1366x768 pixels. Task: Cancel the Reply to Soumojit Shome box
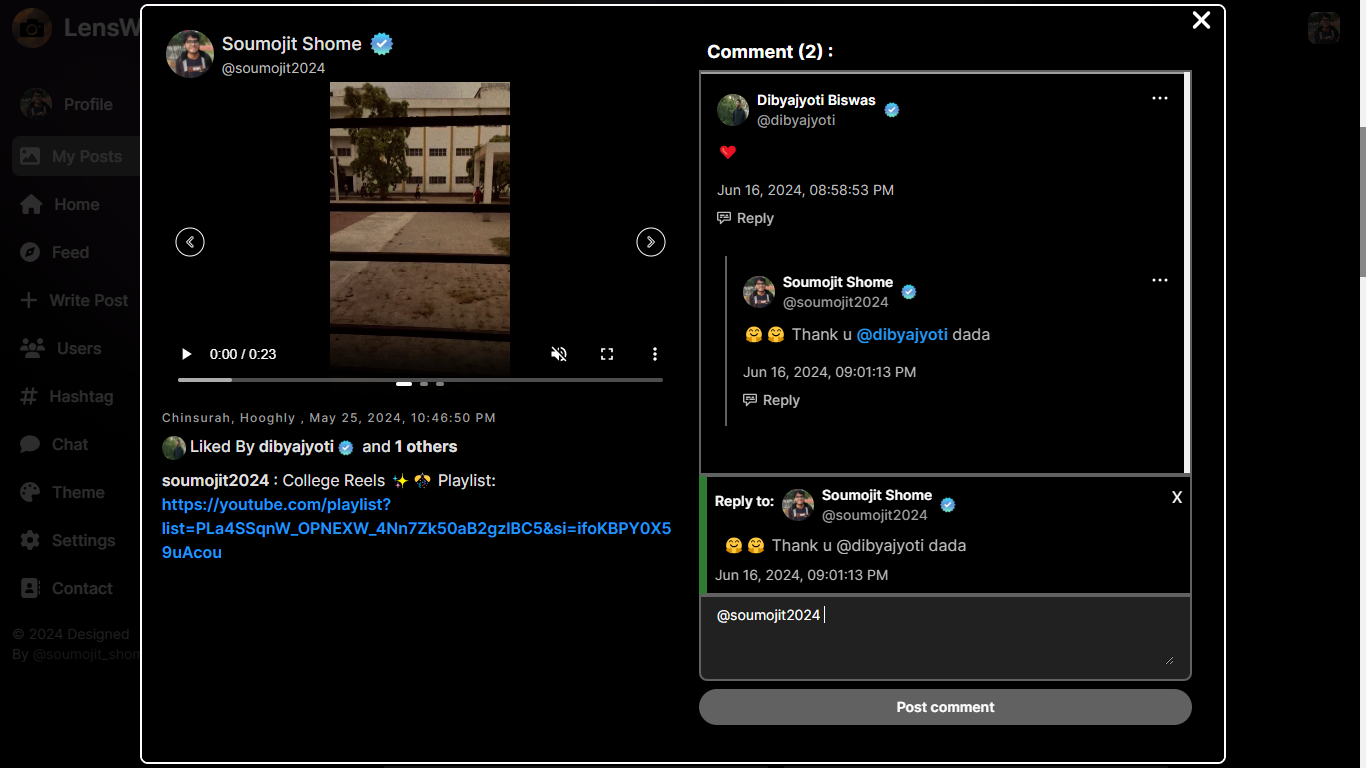(1177, 497)
